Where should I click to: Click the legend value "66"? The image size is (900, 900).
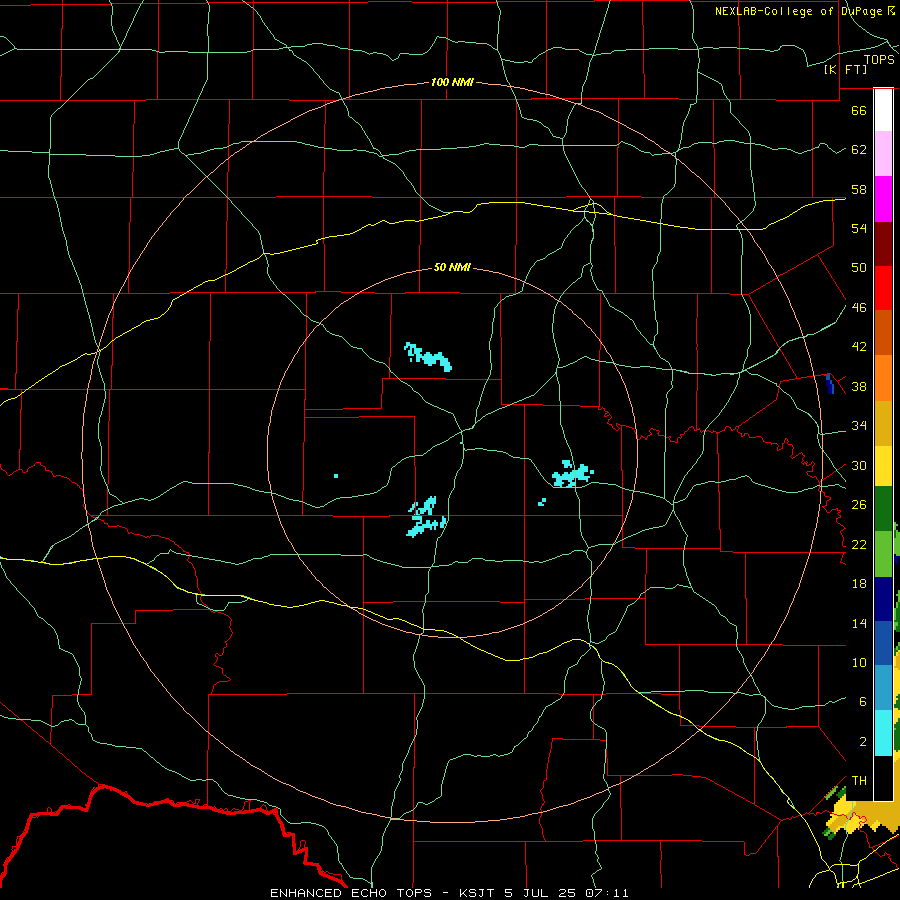[x=859, y=110]
